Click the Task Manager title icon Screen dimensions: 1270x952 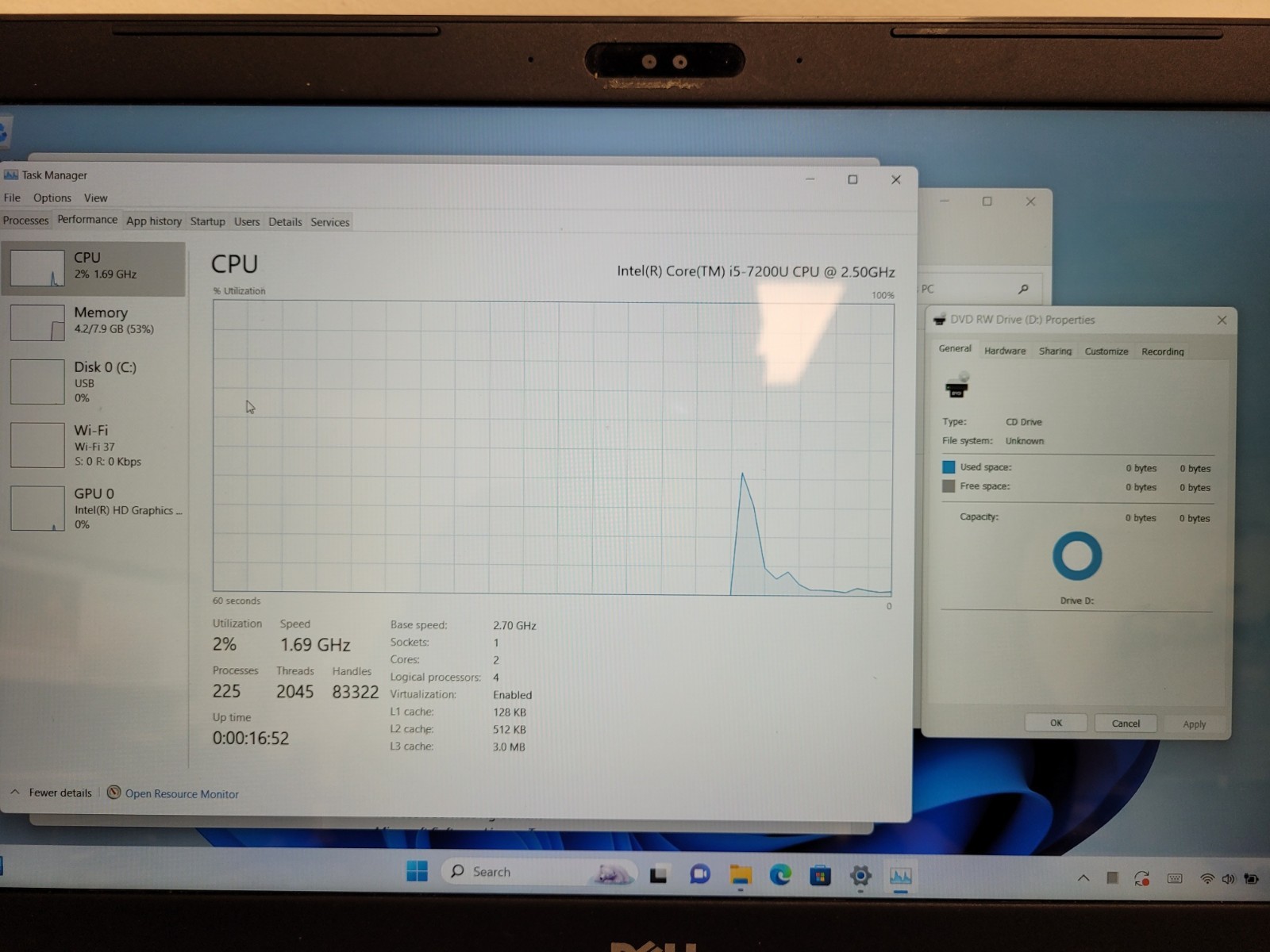pos(11,175)
